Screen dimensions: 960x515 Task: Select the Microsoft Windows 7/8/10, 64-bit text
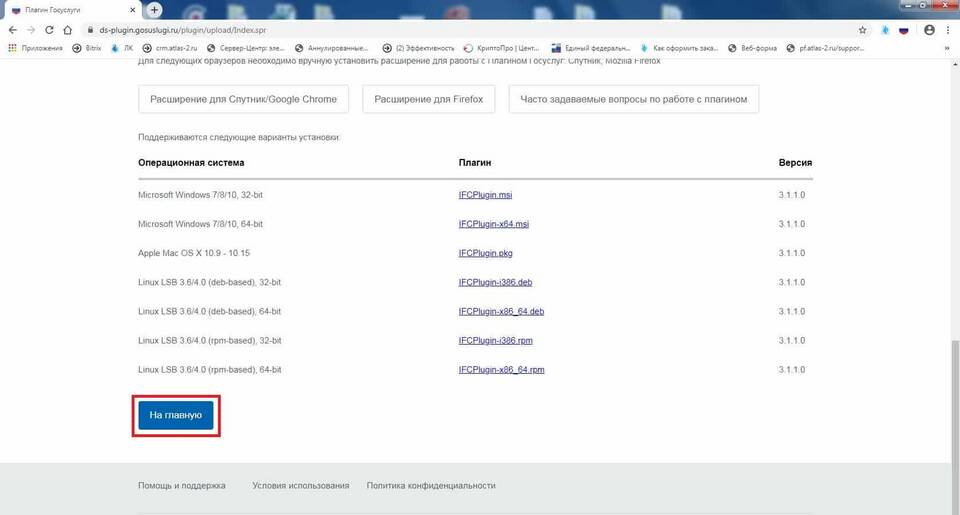tap(200, 224)
